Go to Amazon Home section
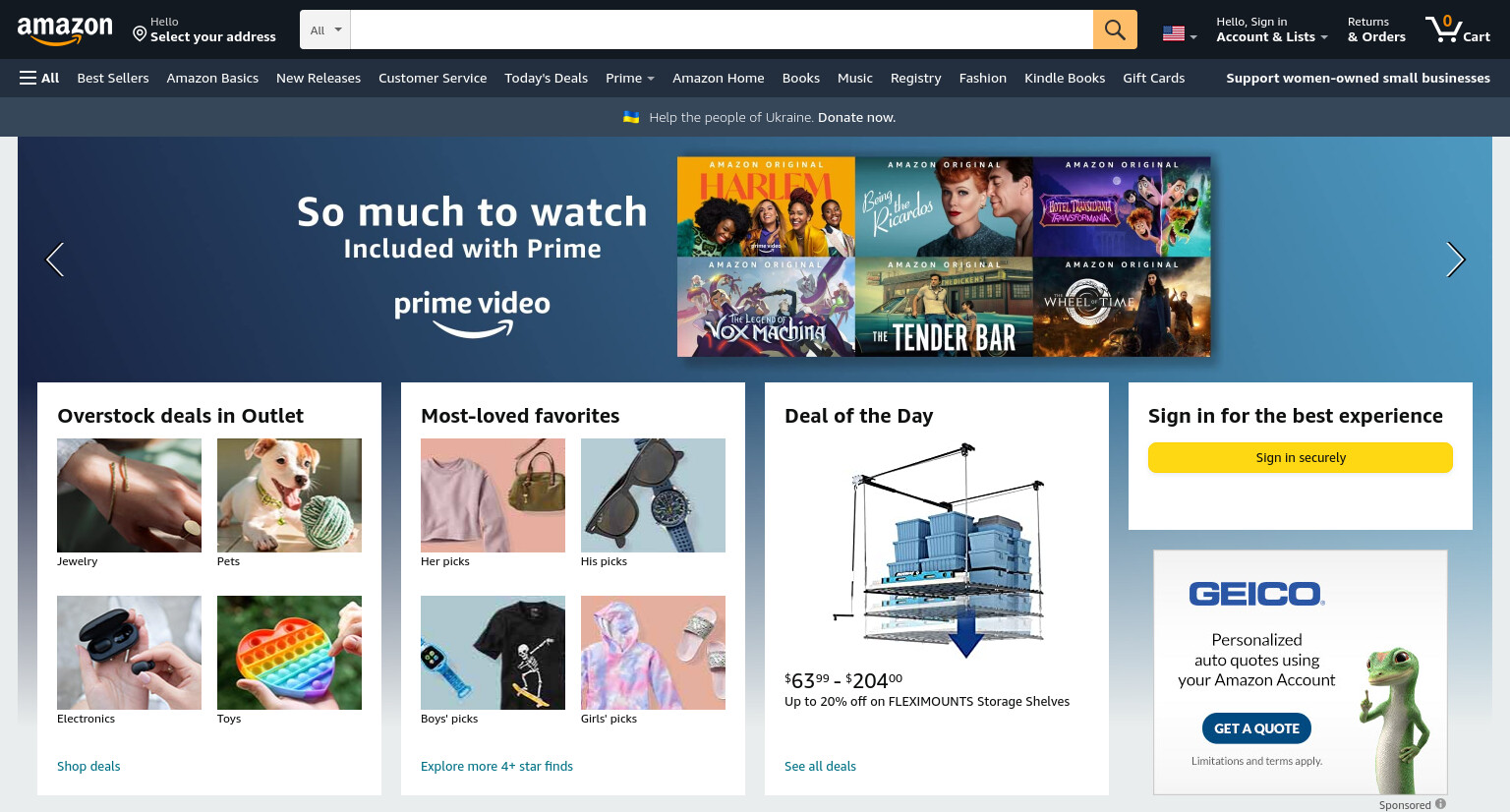 click(x=719, y=78)
